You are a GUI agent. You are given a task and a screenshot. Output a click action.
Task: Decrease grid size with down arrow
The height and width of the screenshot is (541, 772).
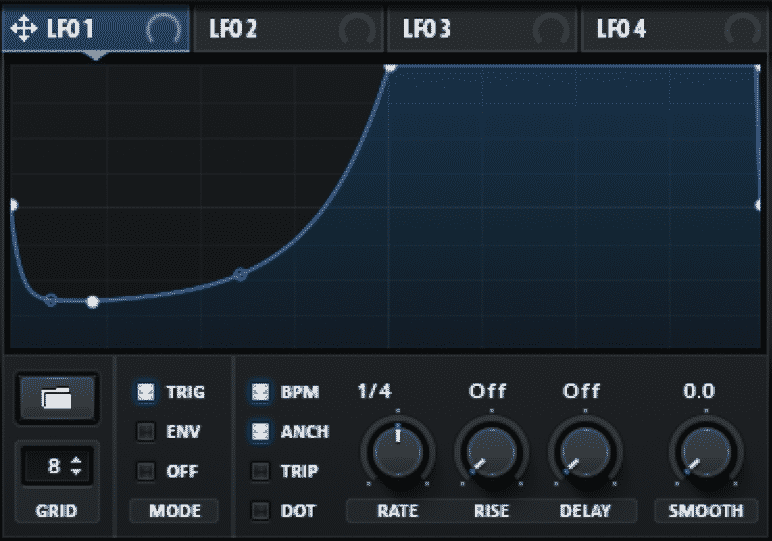point(76,472)
